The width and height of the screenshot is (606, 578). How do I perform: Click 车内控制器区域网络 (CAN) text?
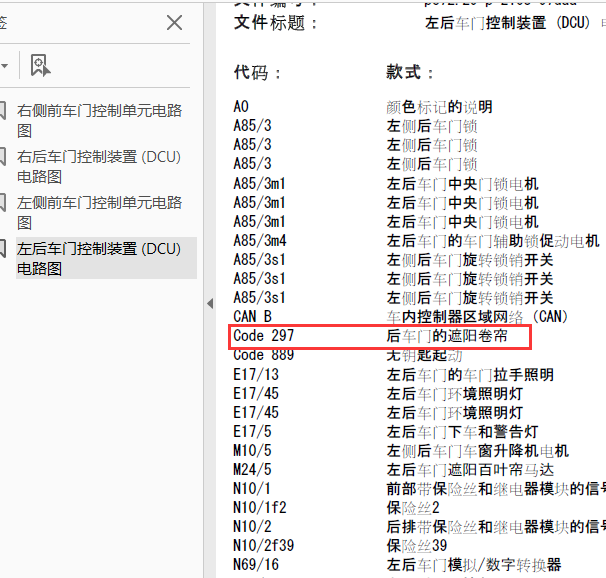[478, 317]
